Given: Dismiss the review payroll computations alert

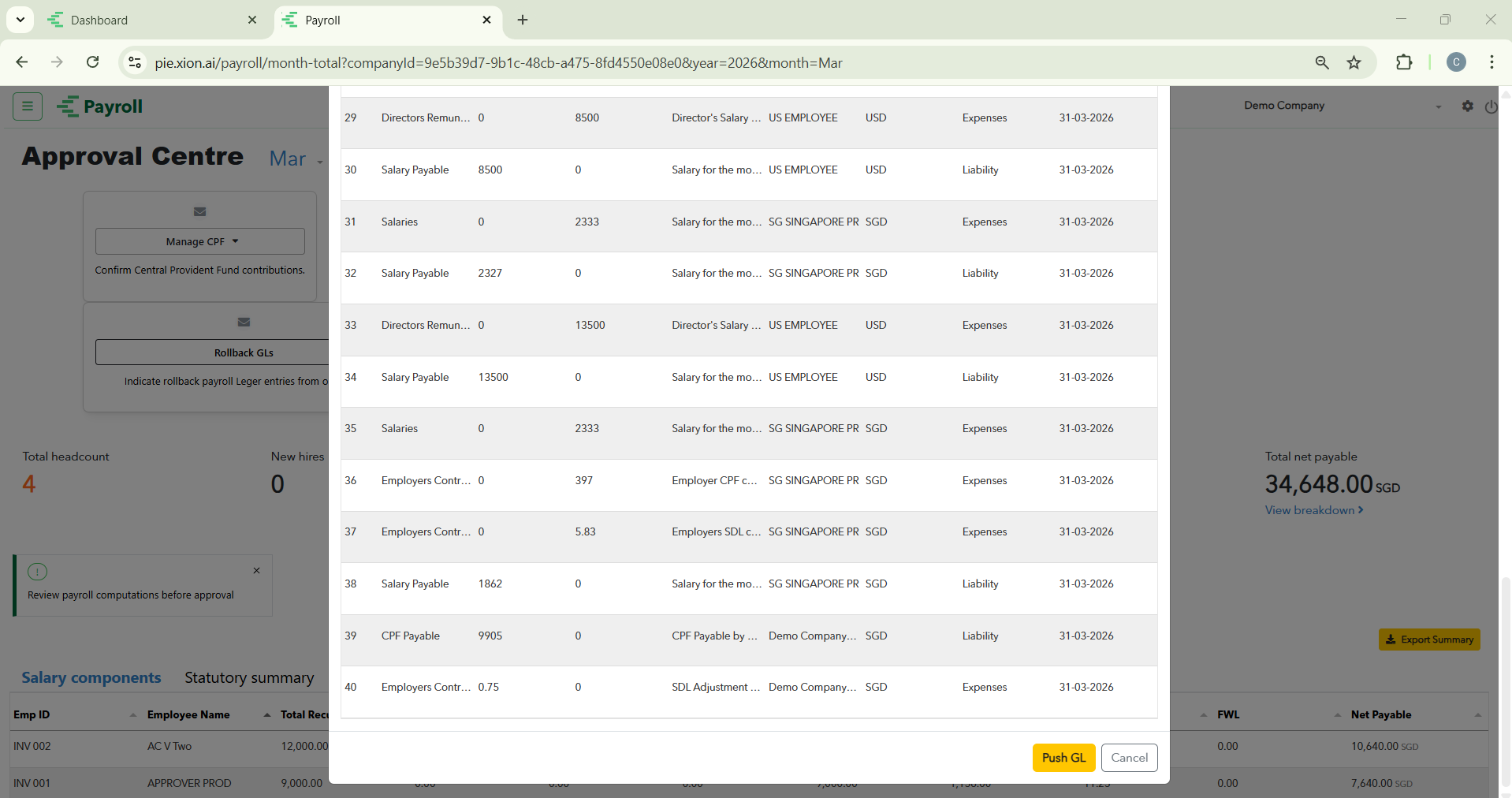Looking at the screenshot, I should [256, 570].
